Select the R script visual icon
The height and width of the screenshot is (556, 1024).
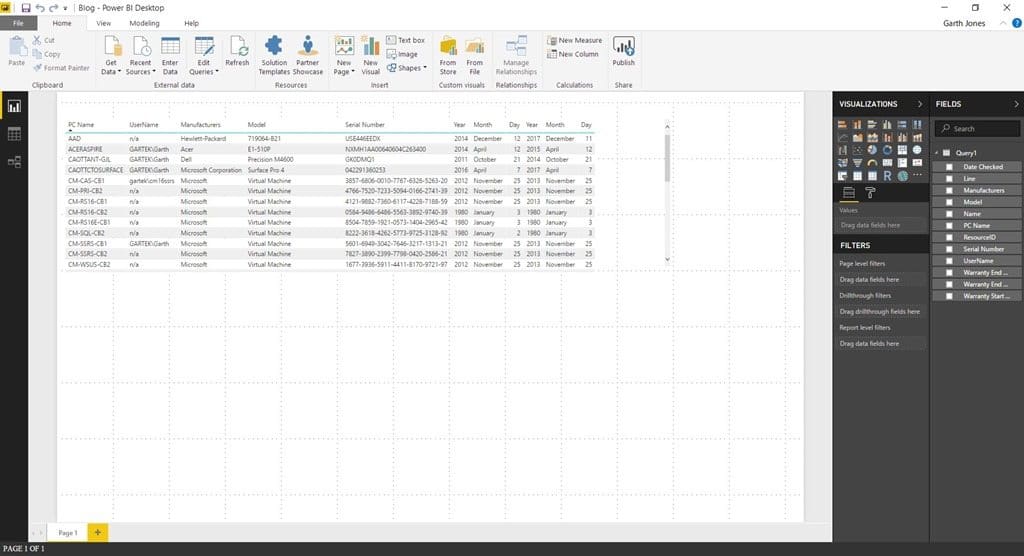[x=887, y=176]
